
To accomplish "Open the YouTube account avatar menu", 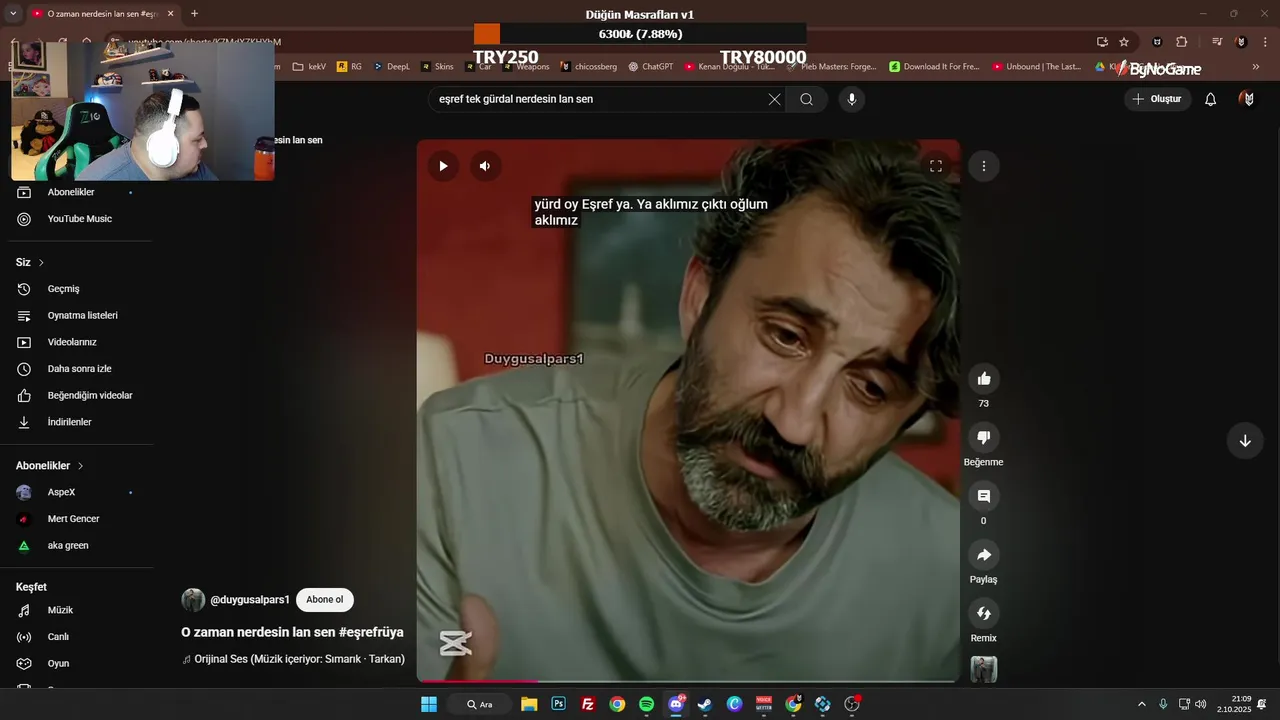I will (1247, 99).
